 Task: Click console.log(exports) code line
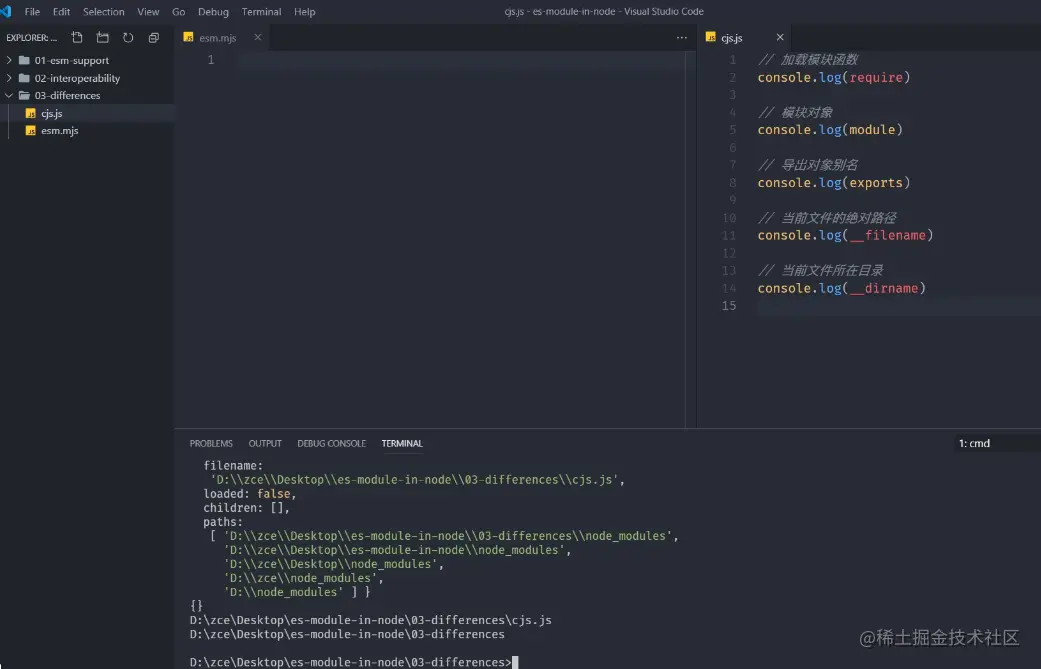(834, 183)
